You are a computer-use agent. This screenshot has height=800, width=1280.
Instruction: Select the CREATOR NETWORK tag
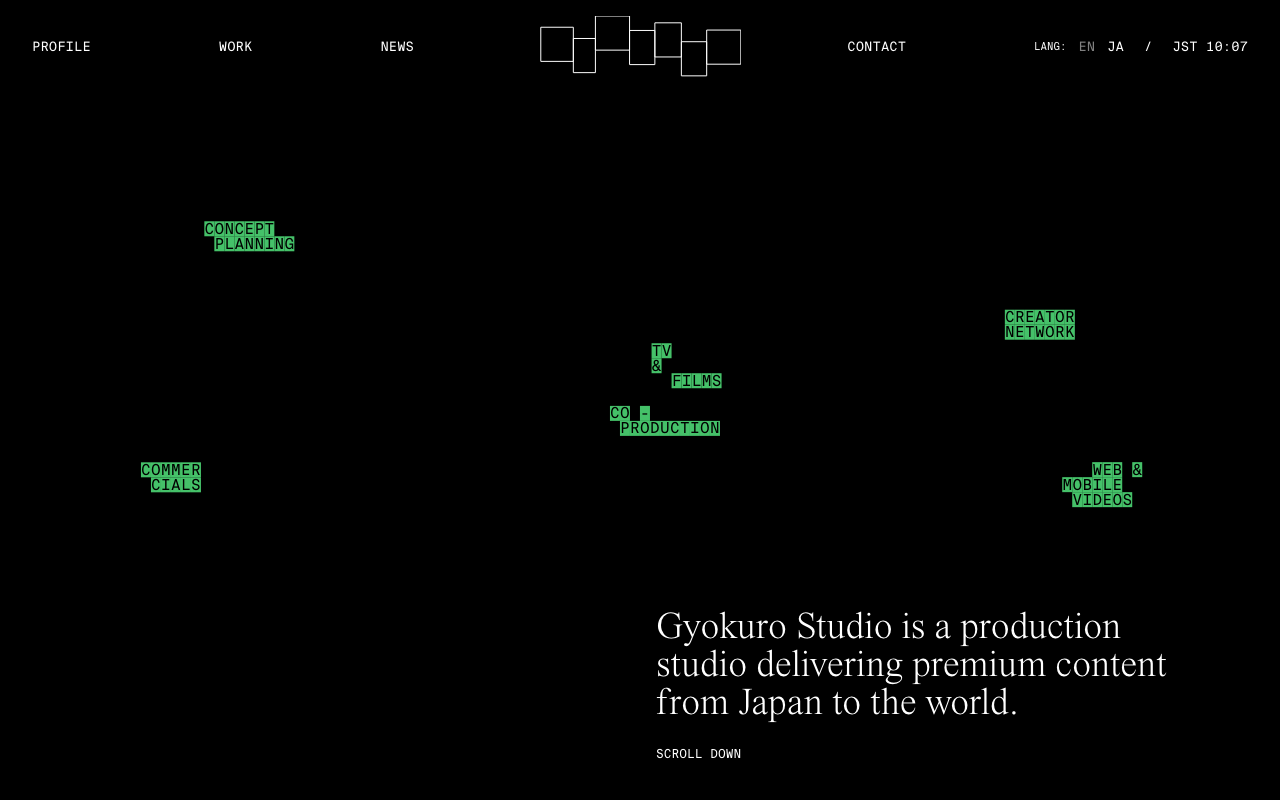[x=1040, y=325]
